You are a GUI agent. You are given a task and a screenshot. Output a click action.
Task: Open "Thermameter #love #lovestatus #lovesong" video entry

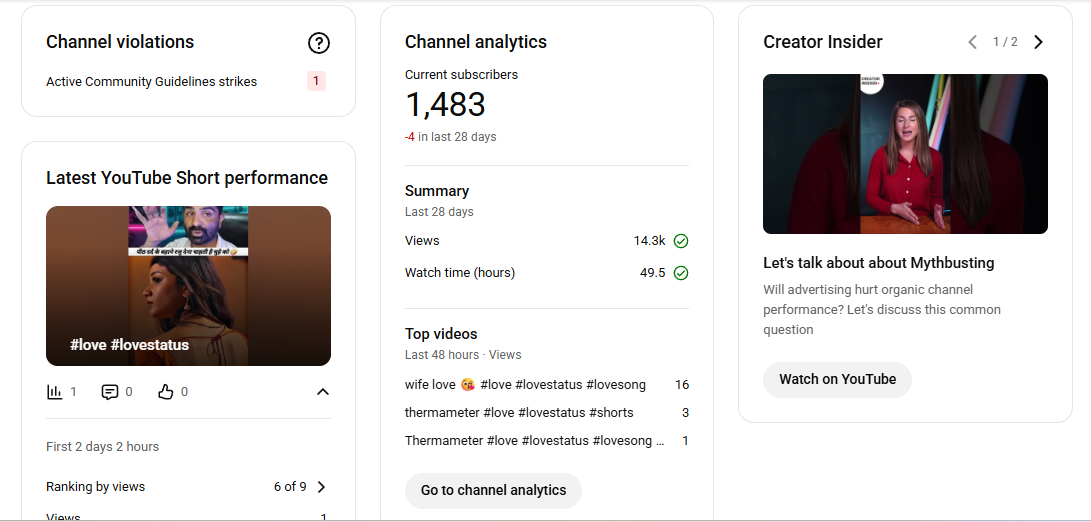[534, 441]
